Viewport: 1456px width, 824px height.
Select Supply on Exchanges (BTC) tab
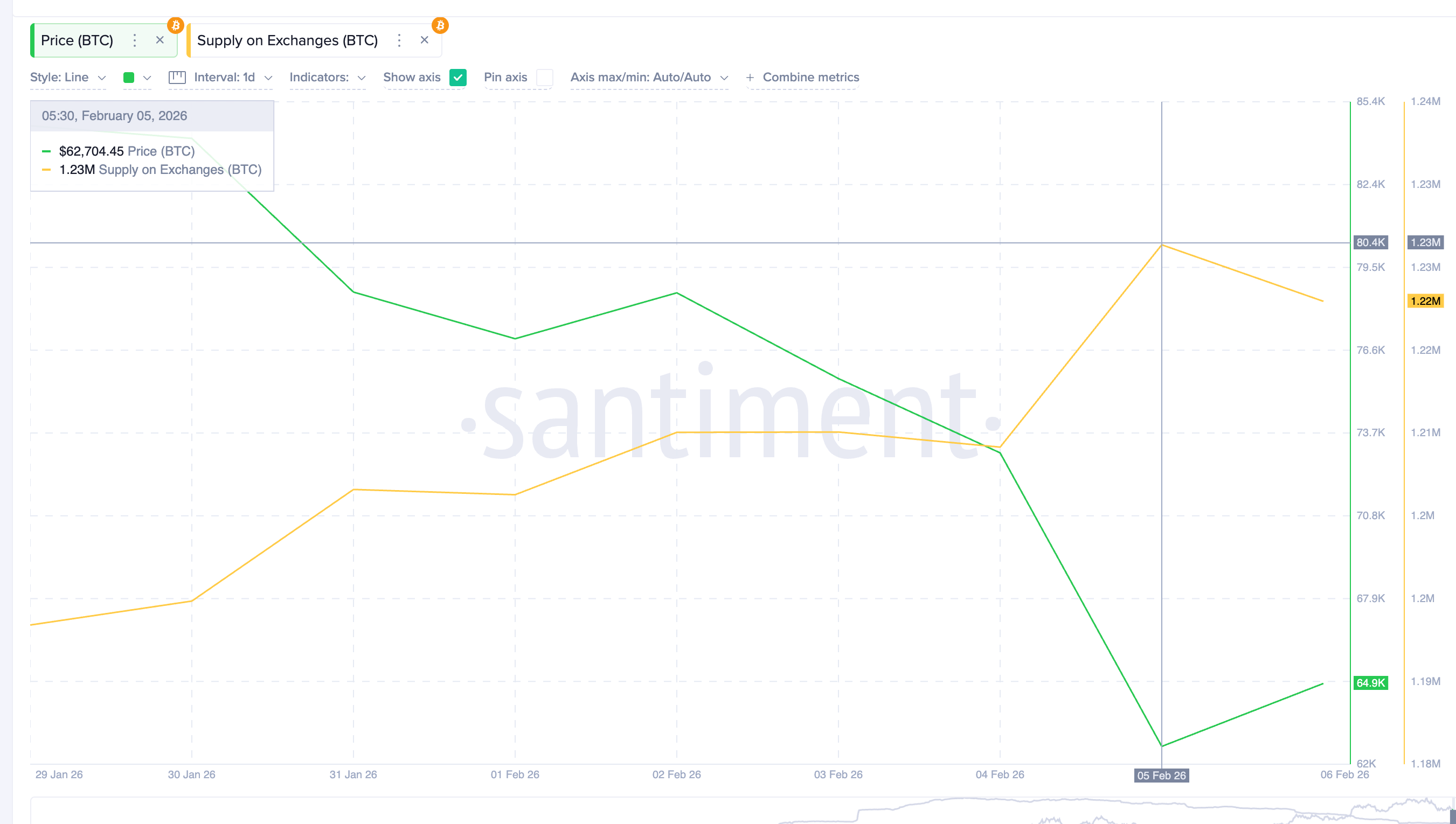coord(287,40)
